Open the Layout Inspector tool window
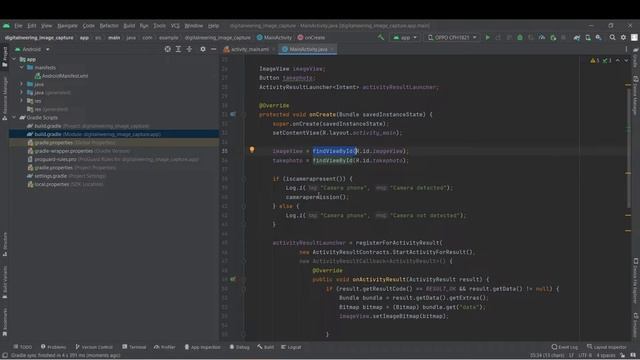Image resolution: width=640 pixels, height=360 pixels. click(x=607, y=347)
